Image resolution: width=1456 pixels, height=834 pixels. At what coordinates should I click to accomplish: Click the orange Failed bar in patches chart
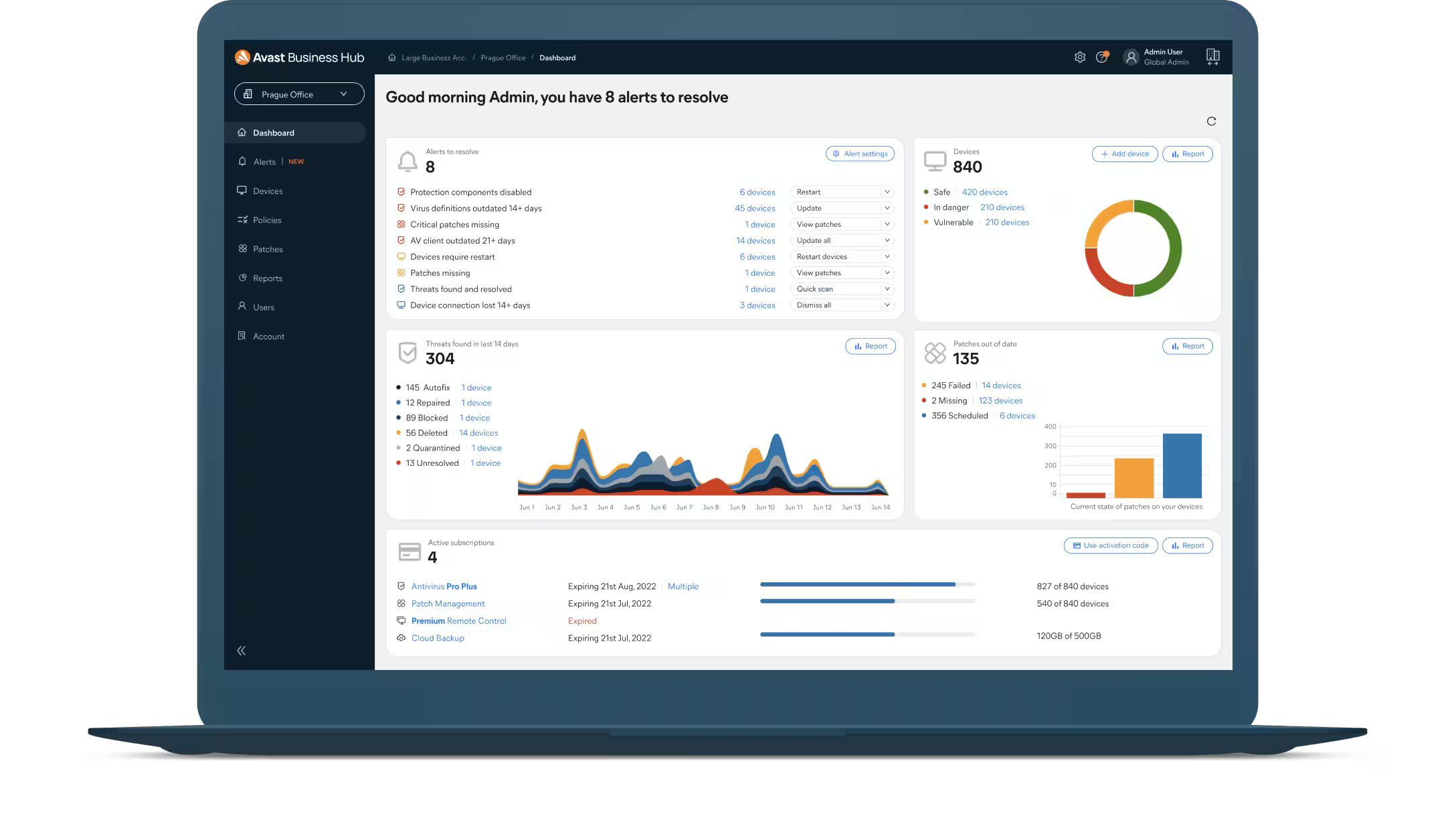click(x=1133, y=478)
